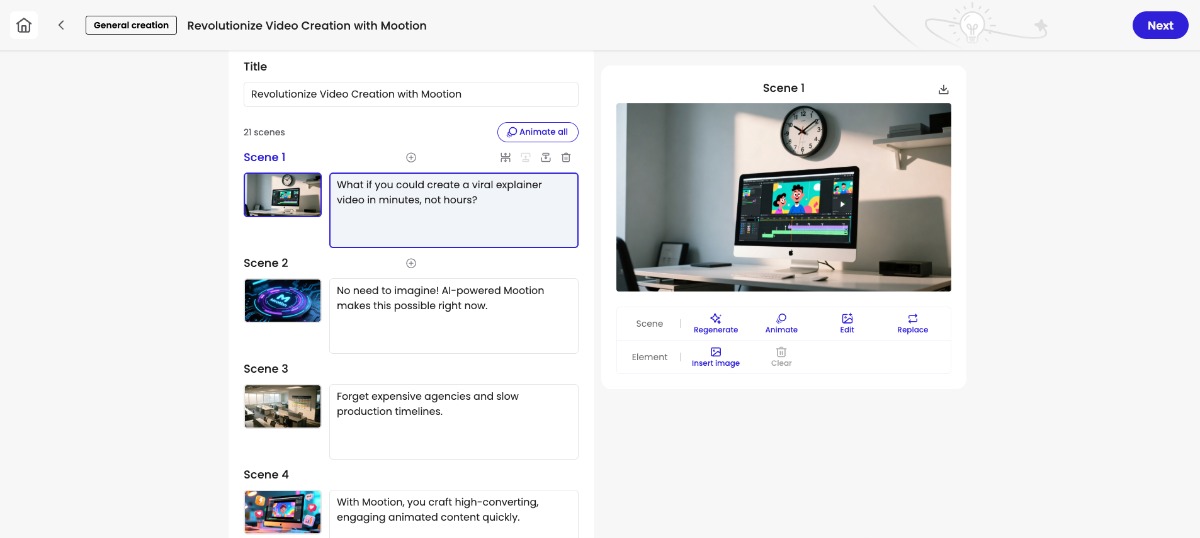Add a scene after Scene 2

click(x=411, y=263)
